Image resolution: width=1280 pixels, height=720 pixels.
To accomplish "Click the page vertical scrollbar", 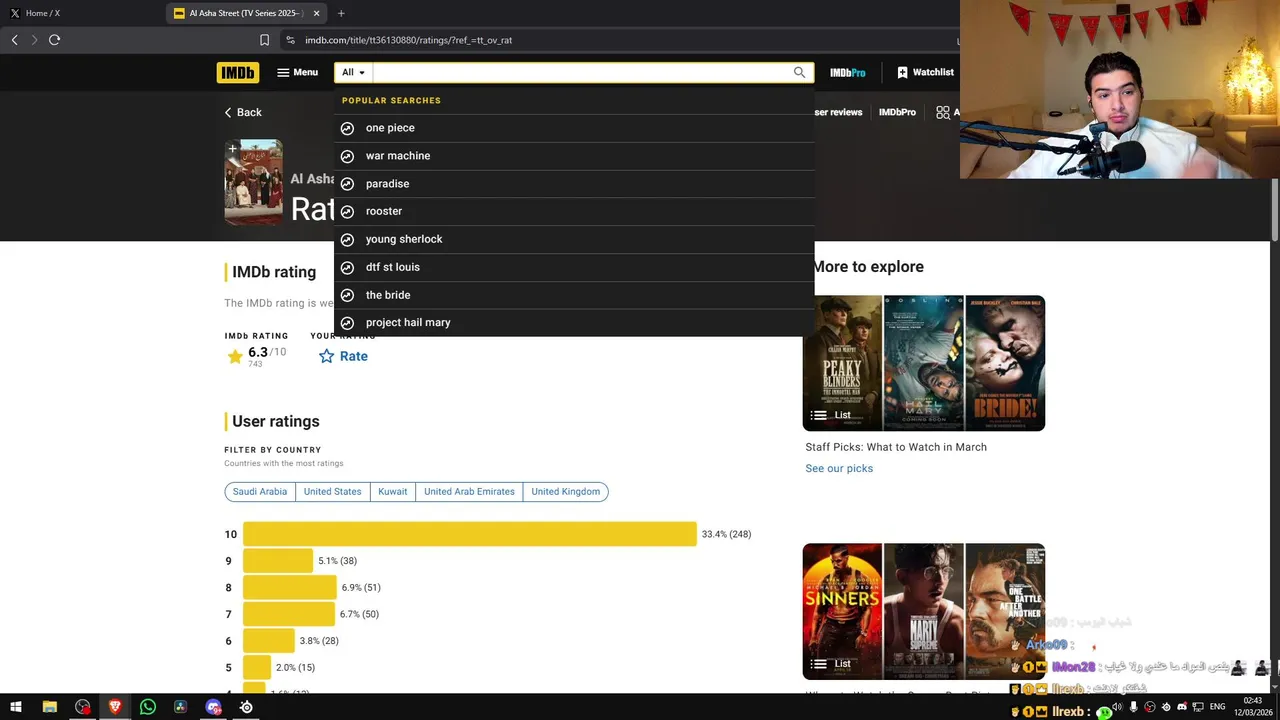I will click(x=1275, y=210).
